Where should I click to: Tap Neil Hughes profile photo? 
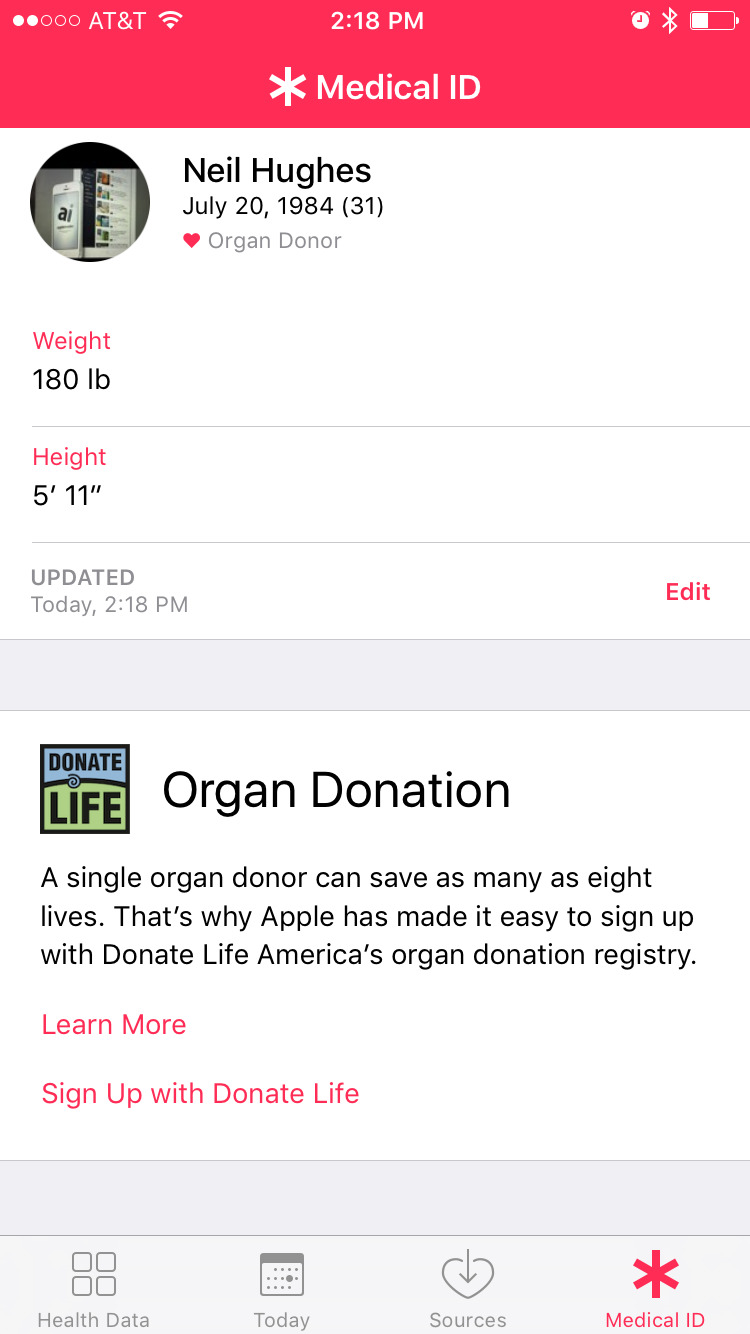(91, 202)
